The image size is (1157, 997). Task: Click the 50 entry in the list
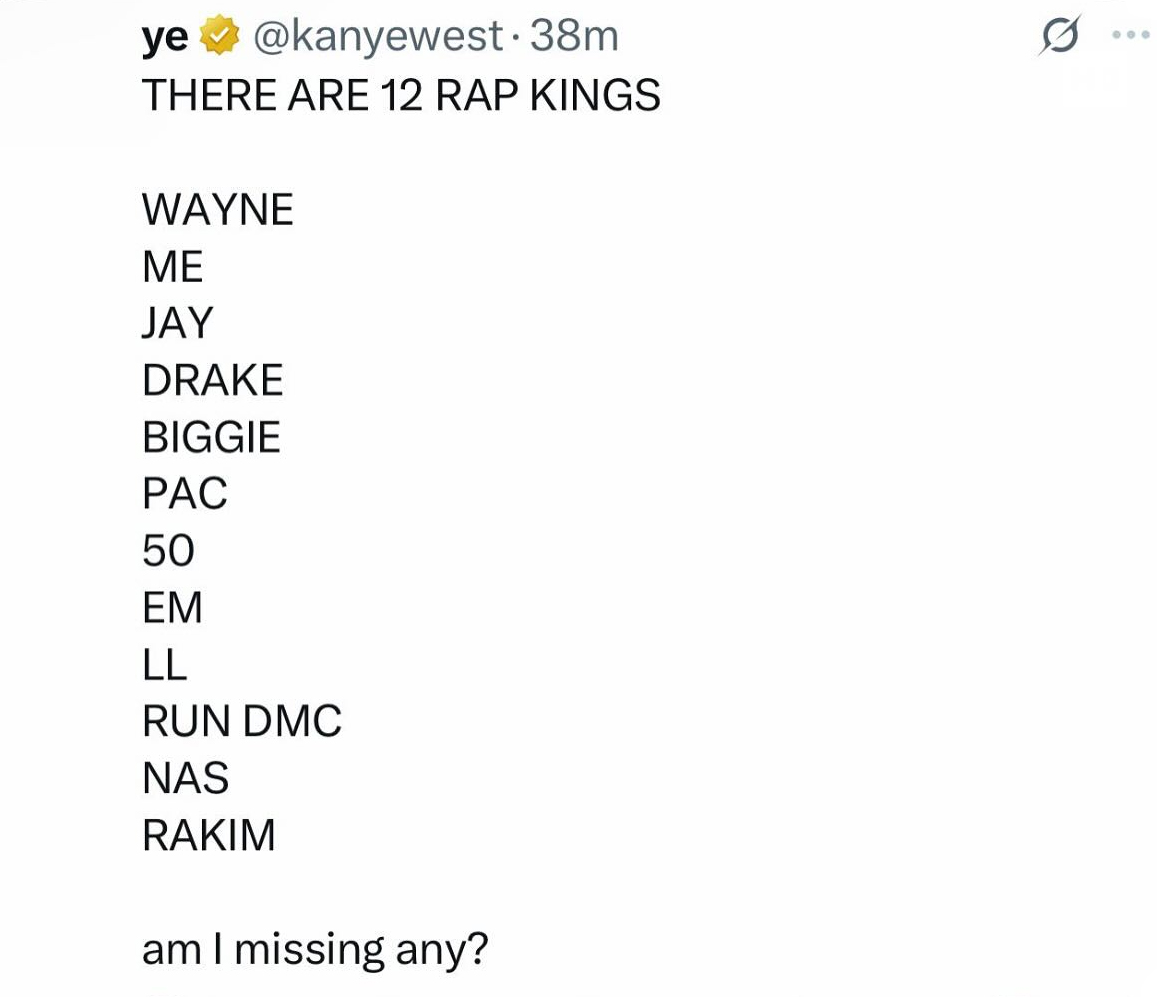tap(168, 551)
